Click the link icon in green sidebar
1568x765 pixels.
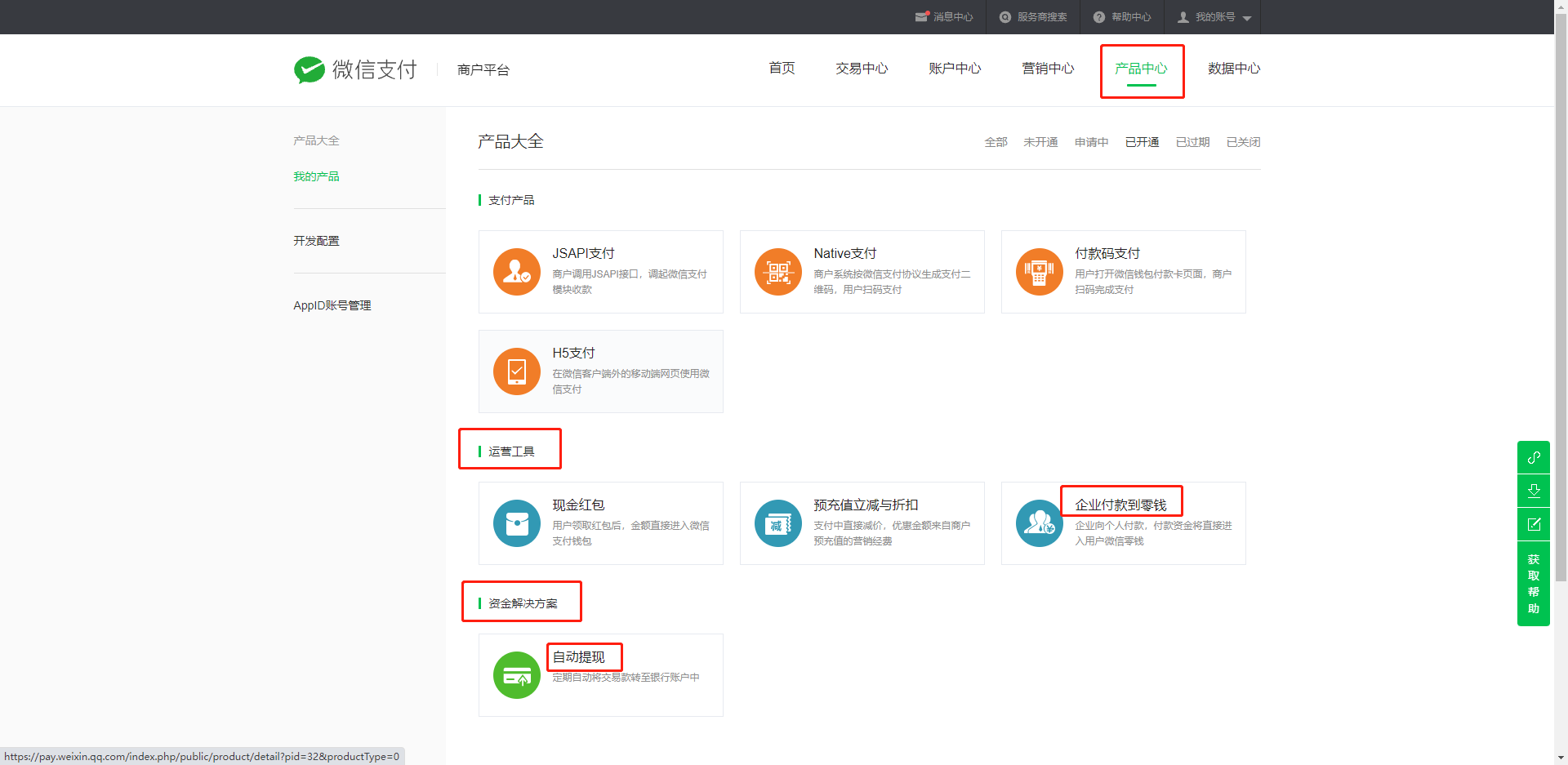pyautogui.click(x=1534, y=457)
